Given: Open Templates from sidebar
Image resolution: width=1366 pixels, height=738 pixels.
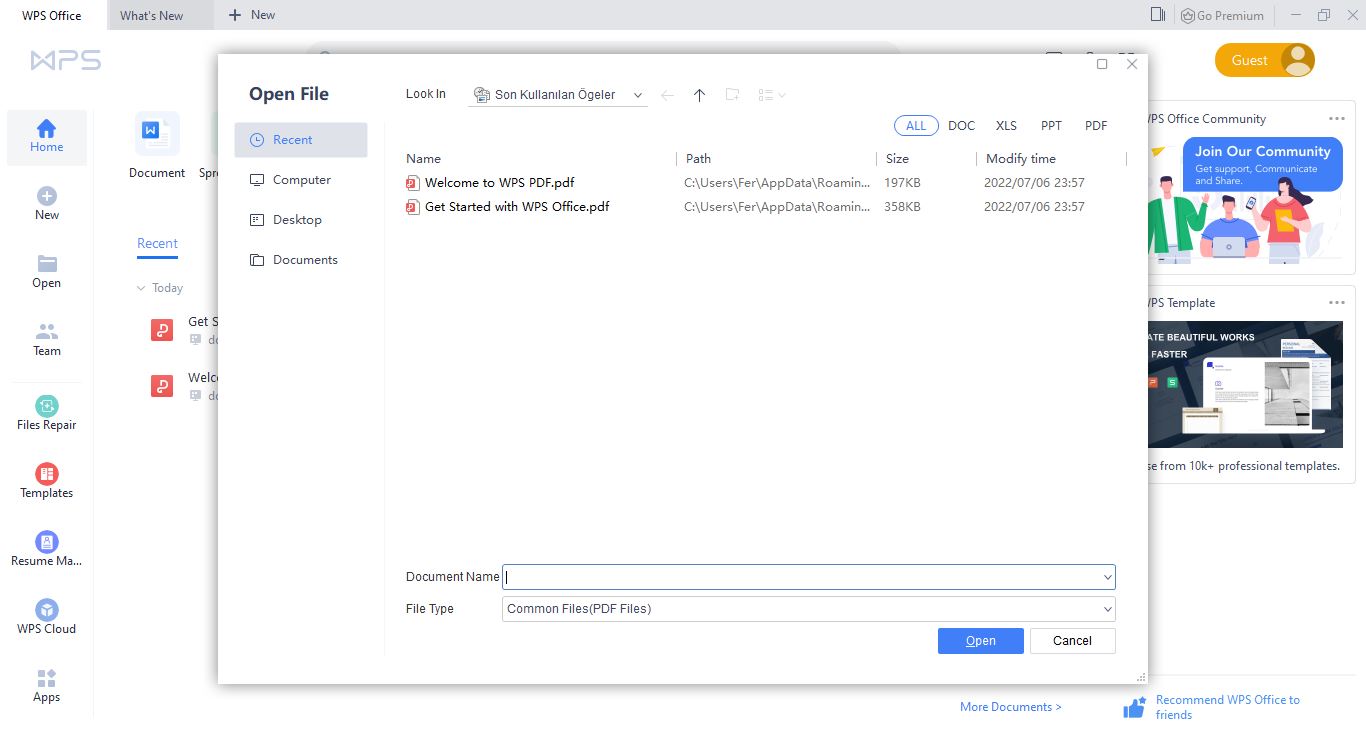Looking at the screenshot, I should pyautogui.click(x=47, y=481).
